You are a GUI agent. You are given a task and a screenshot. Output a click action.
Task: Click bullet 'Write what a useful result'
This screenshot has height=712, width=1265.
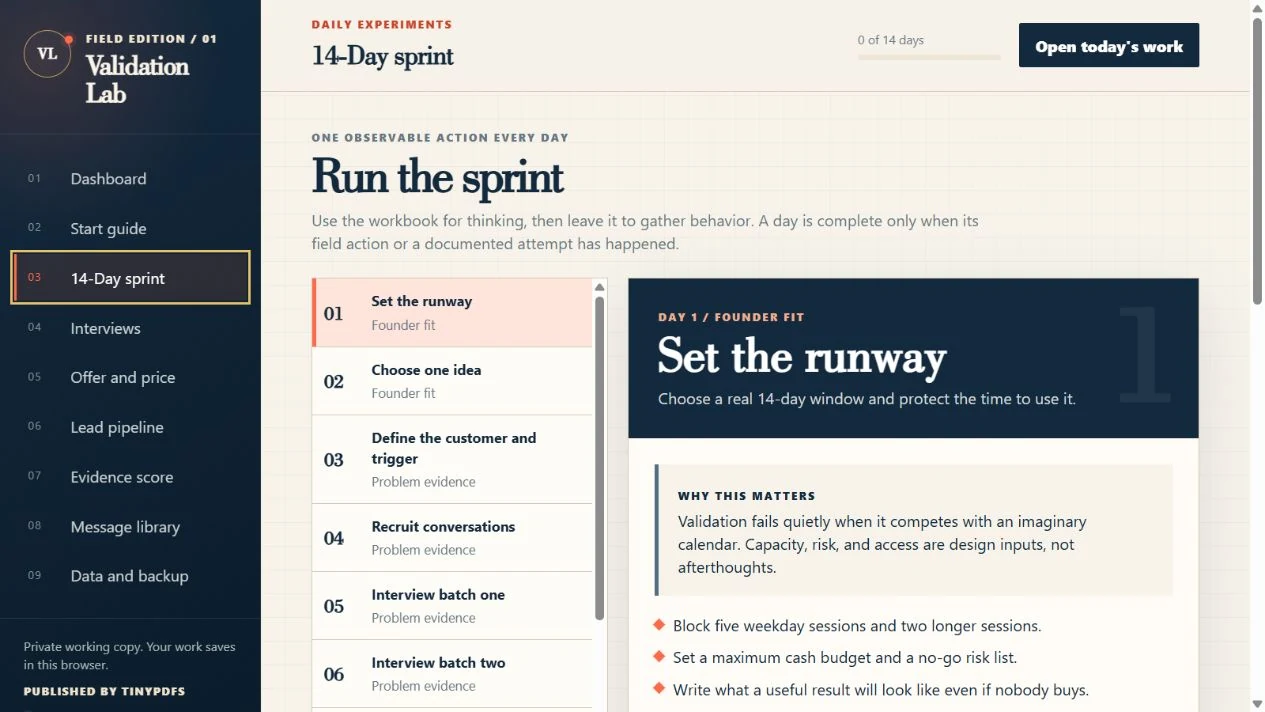(881, 690)
